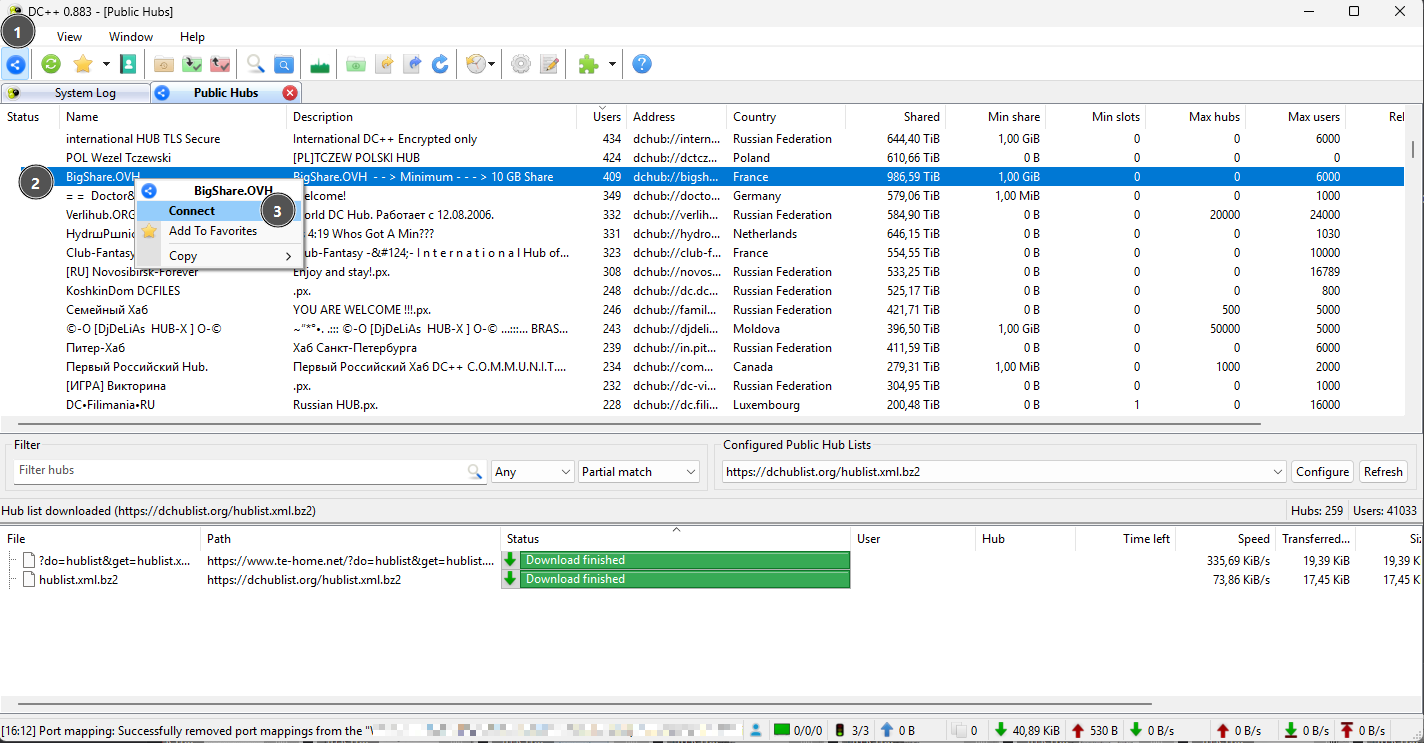Select the 'POL Wezel Tczewski' hub row
The image size is (1424, 743).
tap(703, 158)
